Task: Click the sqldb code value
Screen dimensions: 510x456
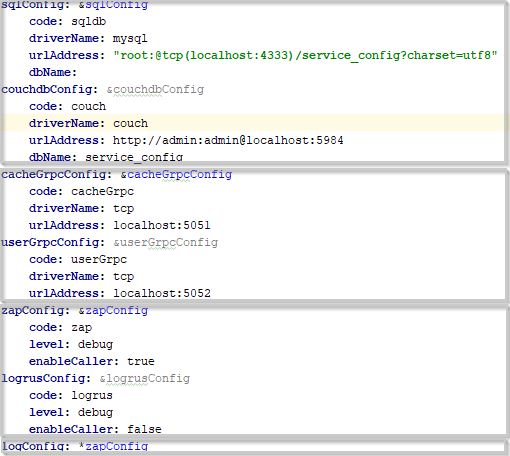Action: coord(89,22)
